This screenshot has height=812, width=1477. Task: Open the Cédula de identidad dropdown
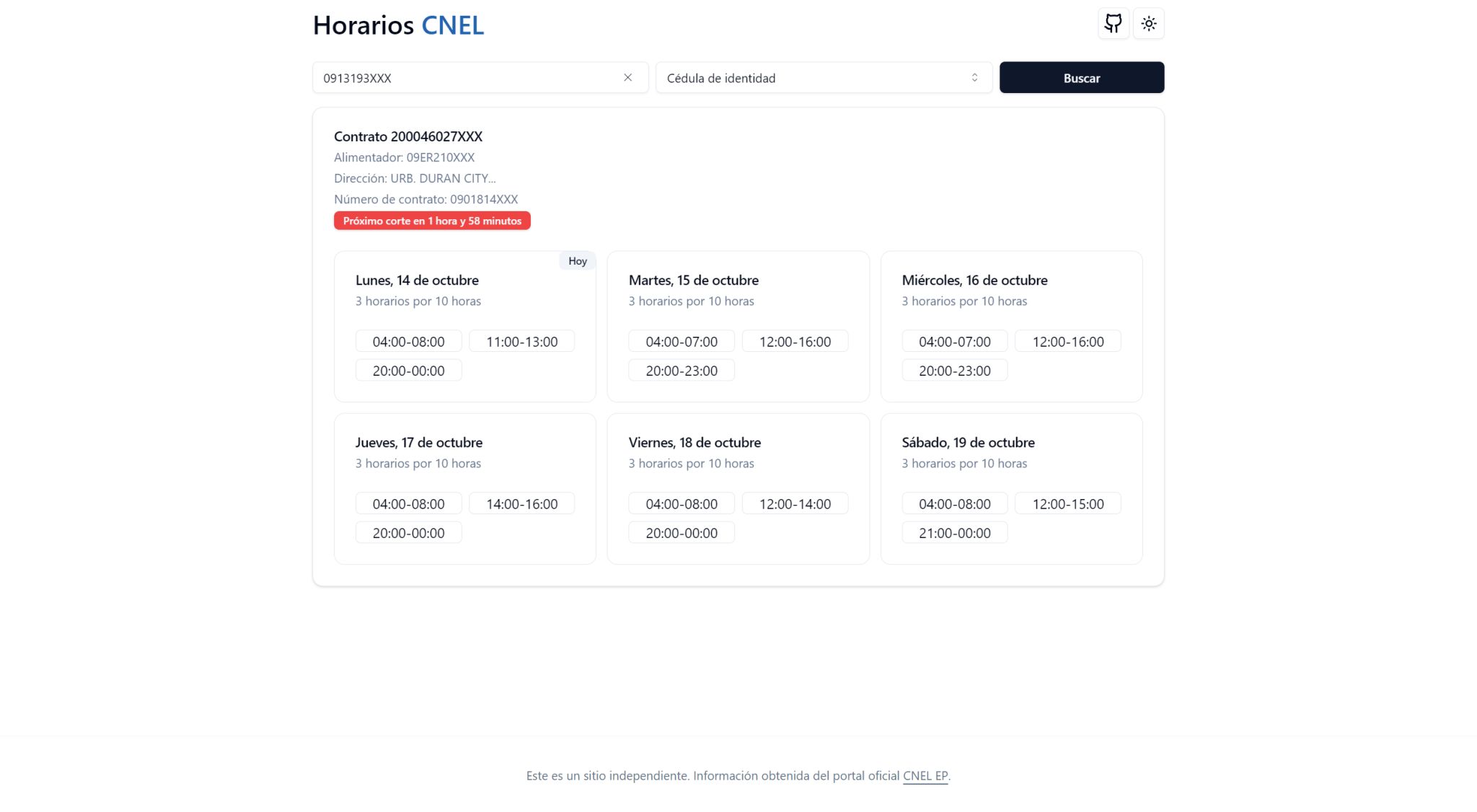[x=824, y=78]
